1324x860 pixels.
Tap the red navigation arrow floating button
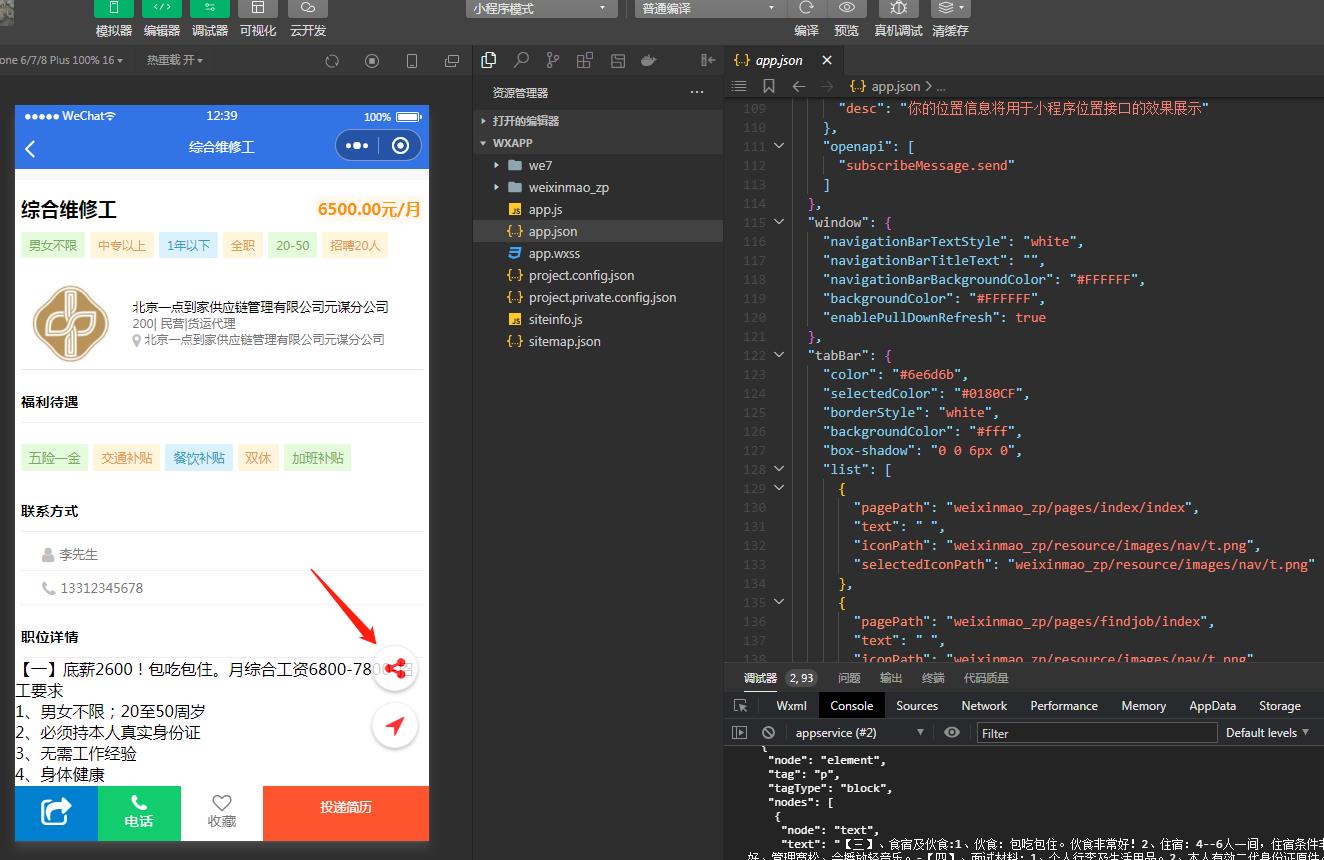coord(396,727)
